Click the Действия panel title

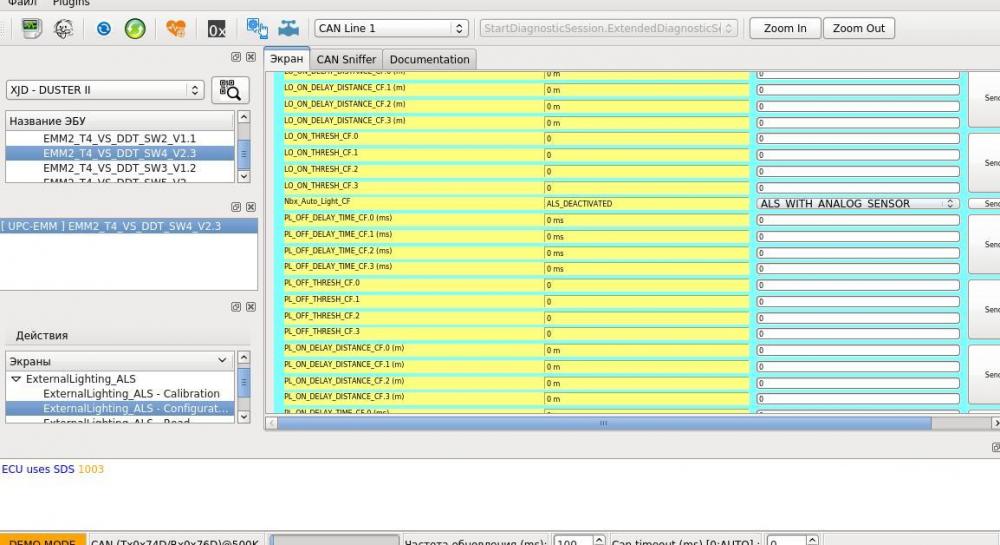[41, 335]
